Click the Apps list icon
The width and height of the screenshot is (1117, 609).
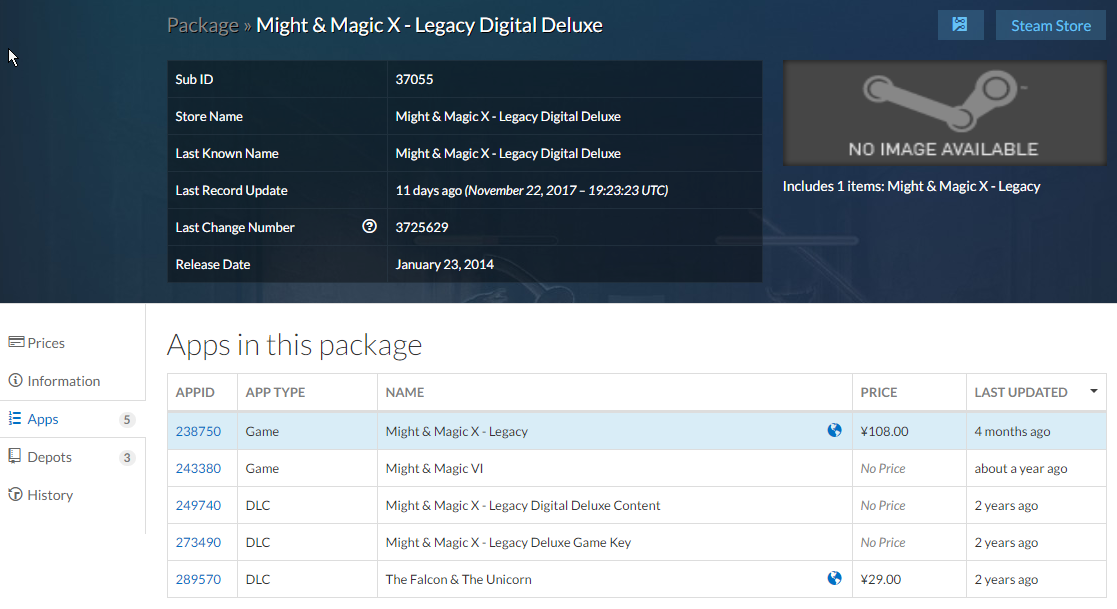tap(15, 418)
